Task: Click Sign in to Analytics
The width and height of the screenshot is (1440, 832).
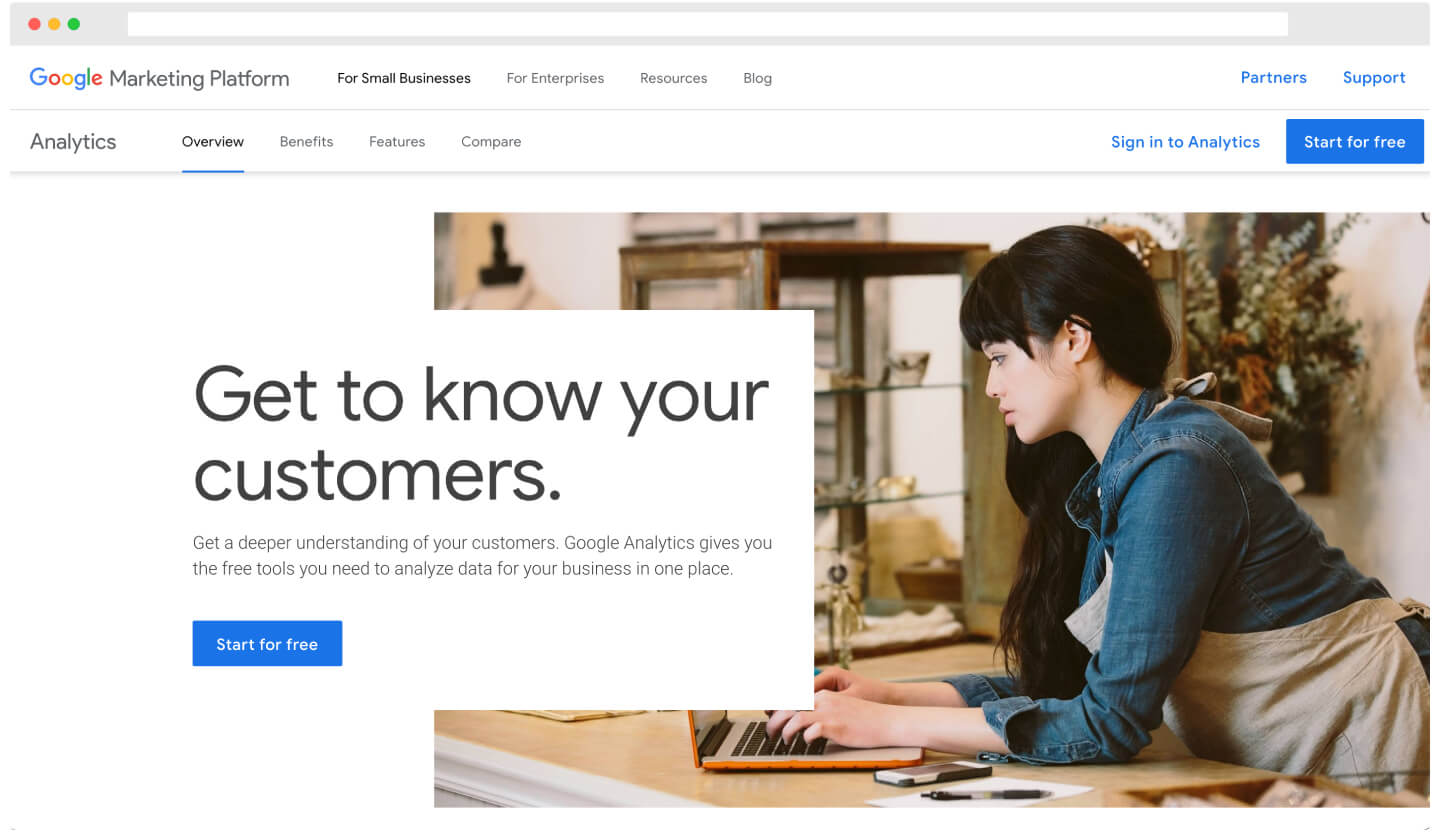Action: click(1185, 142)
